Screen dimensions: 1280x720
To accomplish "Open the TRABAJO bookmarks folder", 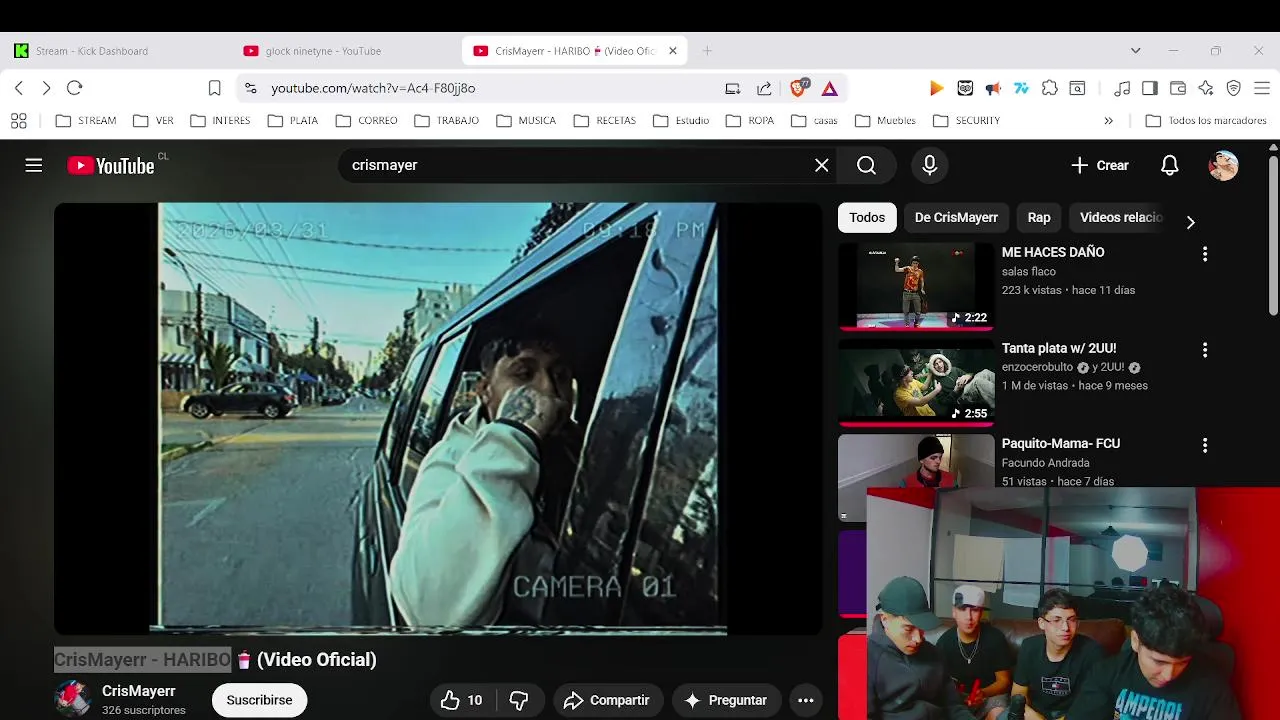I will pos(447,121).
